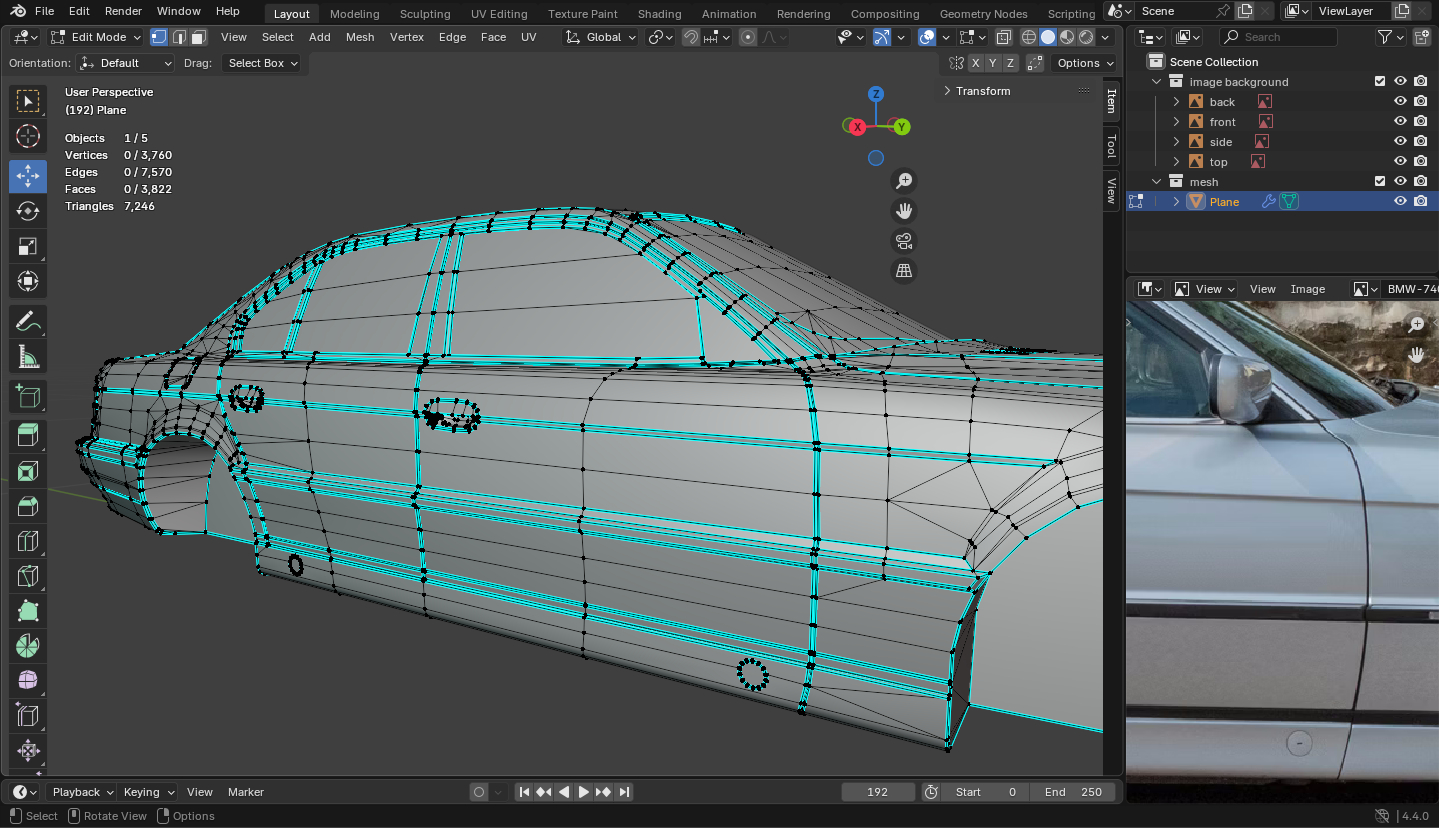Toggle visibility of the front image

click(x=1400, y=121)
